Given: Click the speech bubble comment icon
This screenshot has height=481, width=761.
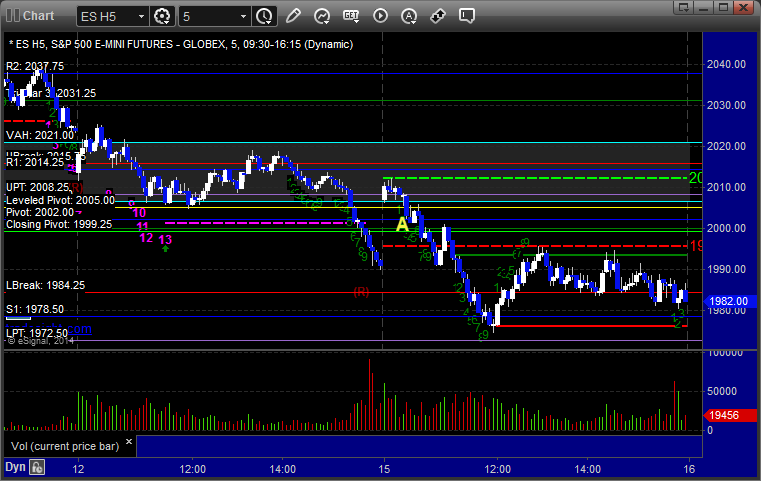Looking at the screenshot, I should coord(467,16).
